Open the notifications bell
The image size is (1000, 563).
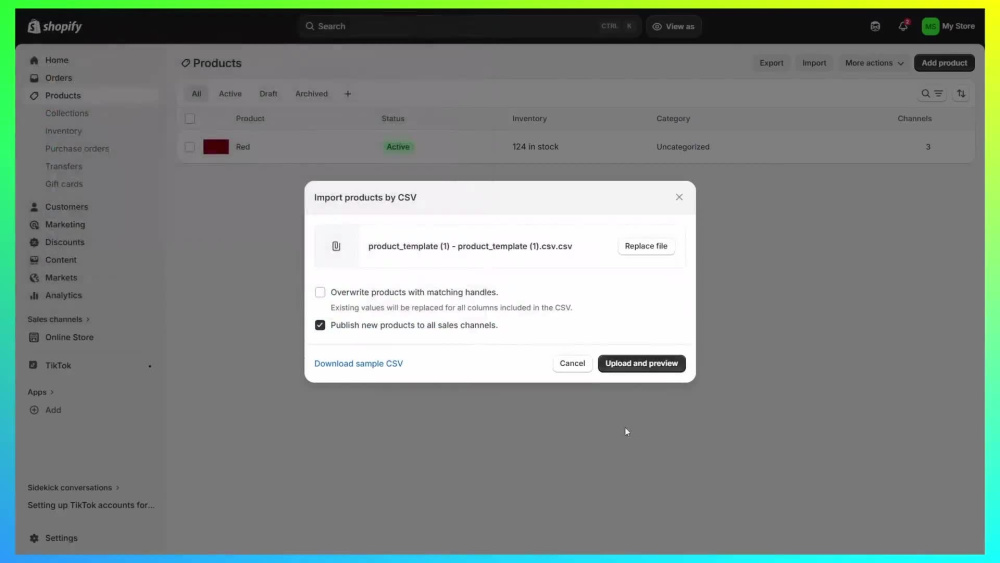[903, 26]
